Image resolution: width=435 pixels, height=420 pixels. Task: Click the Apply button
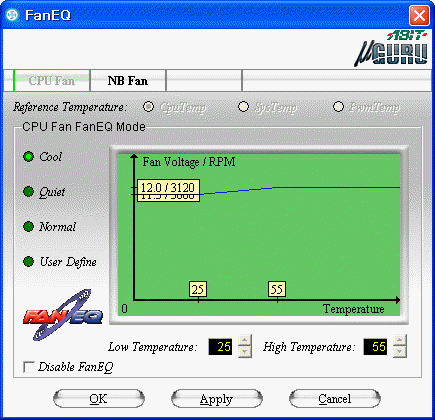click(217, 398)
